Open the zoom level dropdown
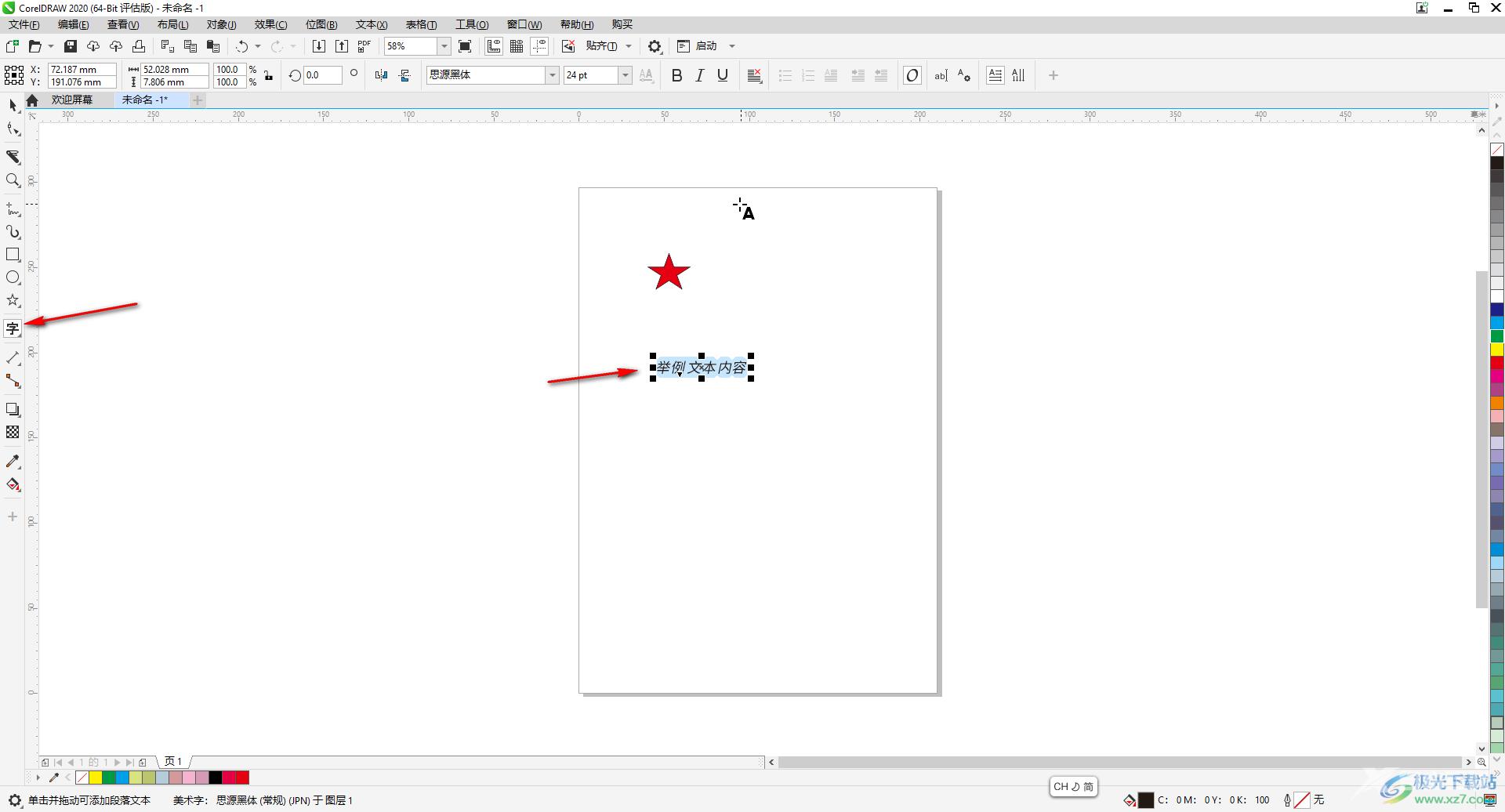 [x=444, y=46]
